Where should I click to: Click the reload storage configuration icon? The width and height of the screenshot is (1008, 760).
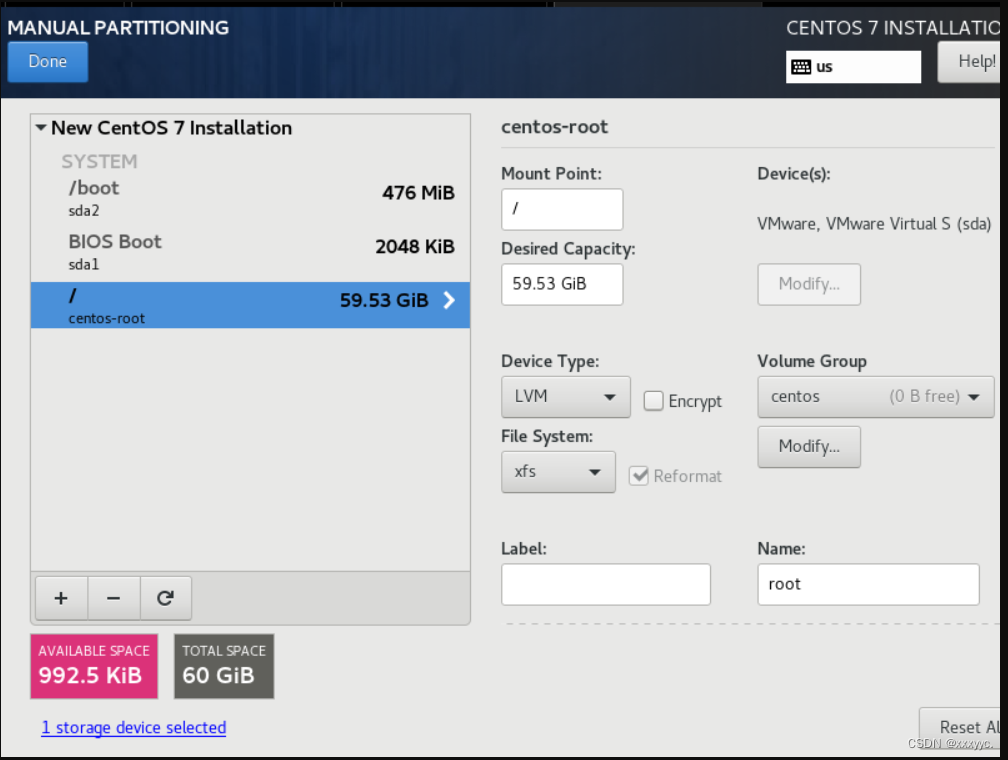[x=165, y=598]
